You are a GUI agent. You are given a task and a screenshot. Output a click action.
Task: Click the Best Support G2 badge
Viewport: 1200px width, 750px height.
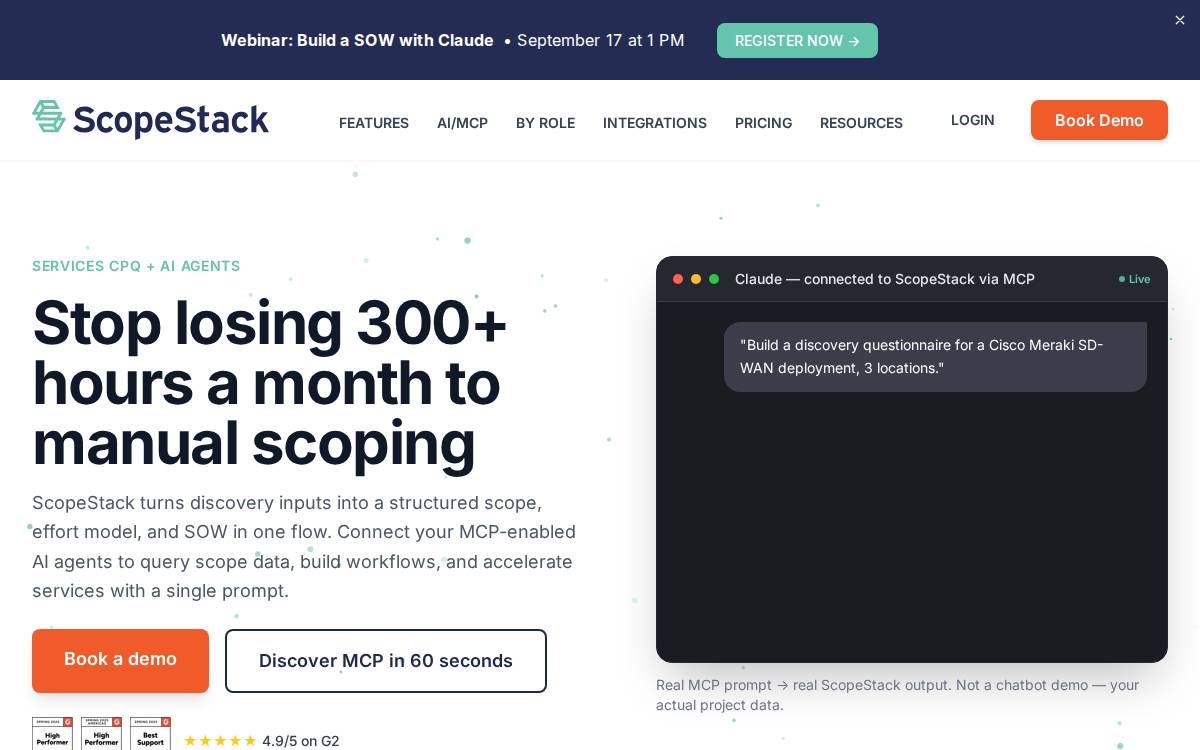pos(150,733)
